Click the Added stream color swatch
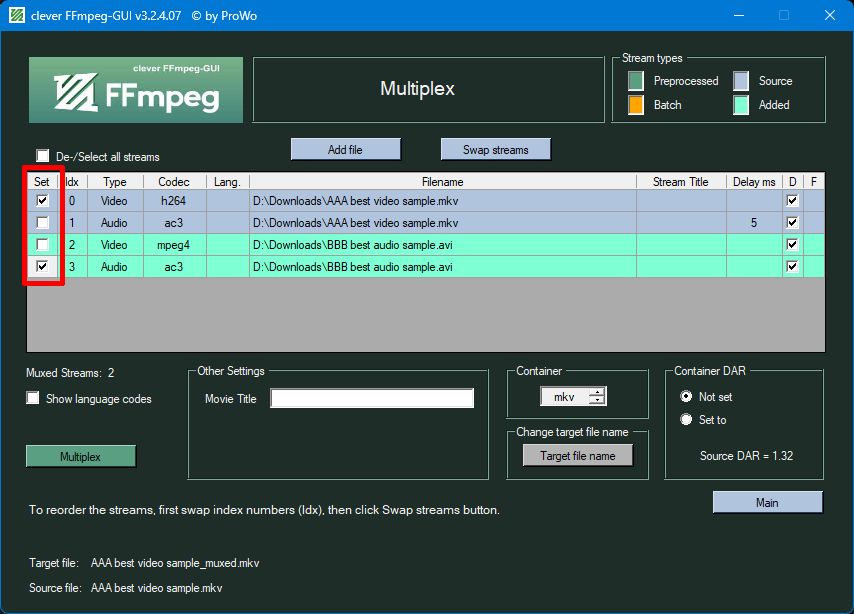 click(x=741, y=105)
